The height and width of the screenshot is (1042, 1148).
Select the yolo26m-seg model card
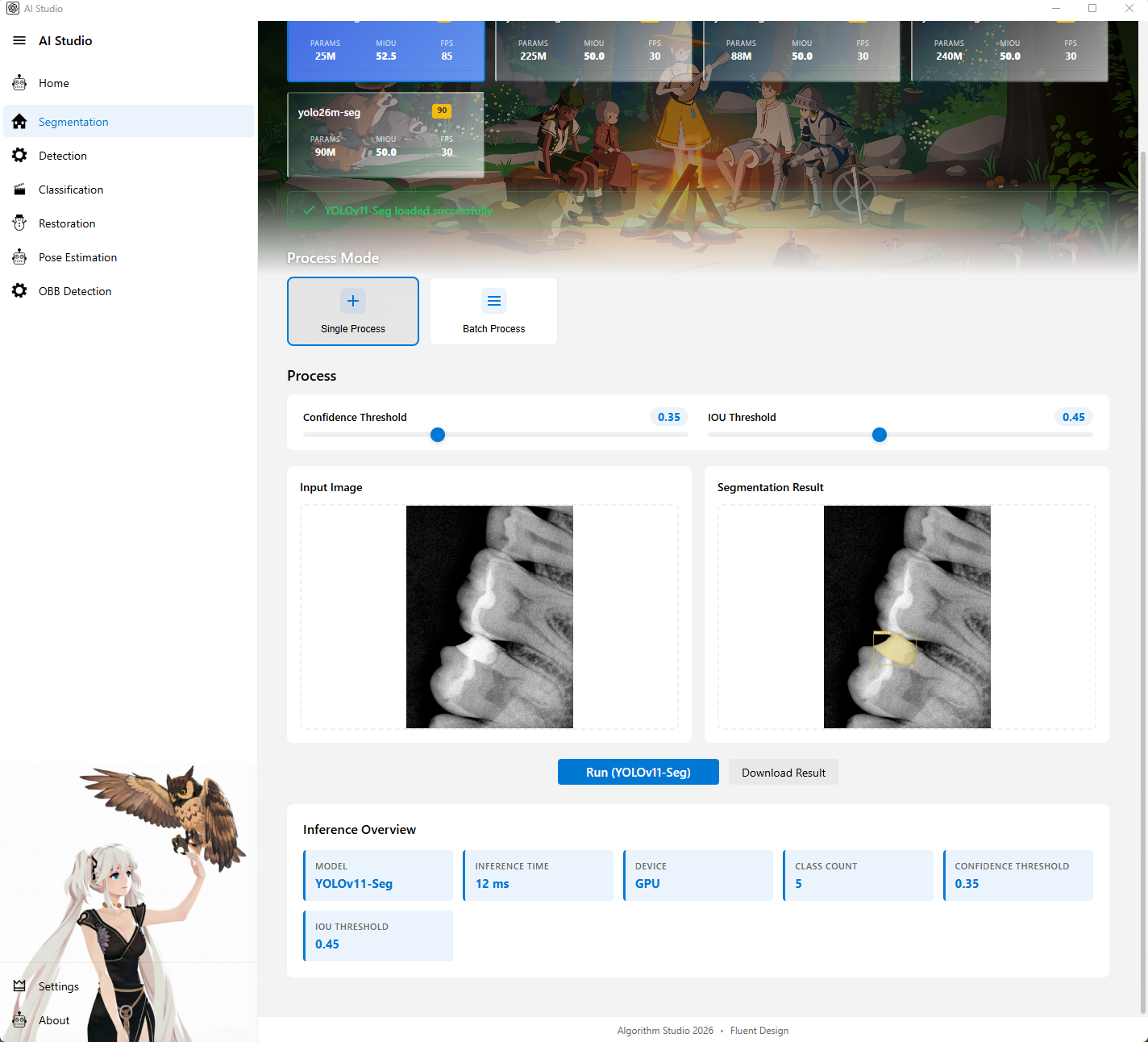[385, 135]
